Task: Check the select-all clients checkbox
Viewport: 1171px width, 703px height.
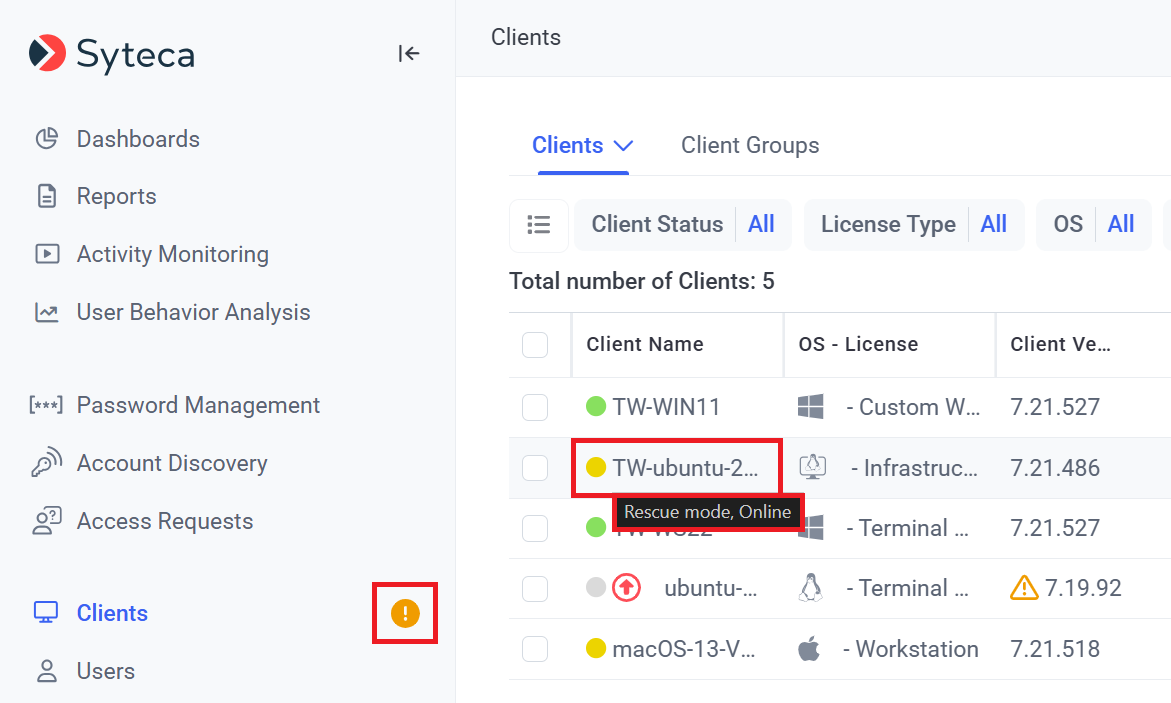Action: point(535,345)
